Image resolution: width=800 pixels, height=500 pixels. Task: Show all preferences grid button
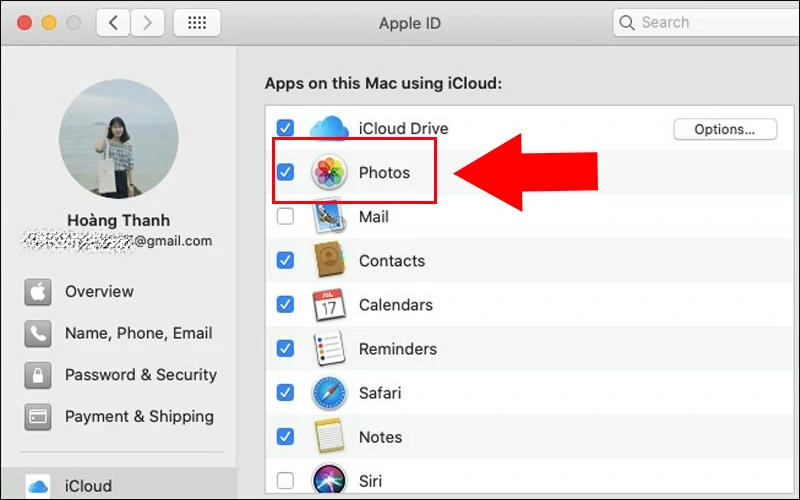197,22
